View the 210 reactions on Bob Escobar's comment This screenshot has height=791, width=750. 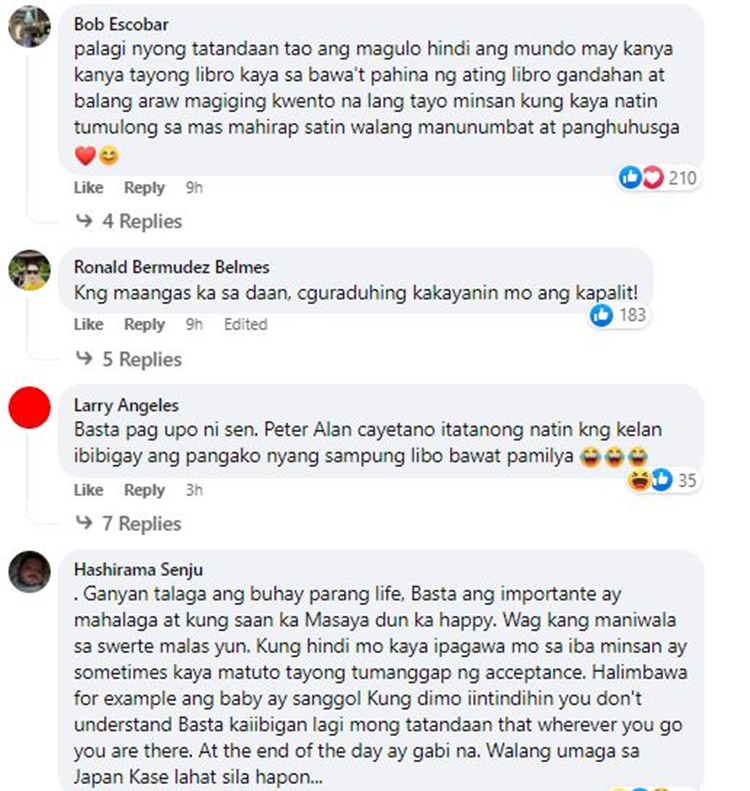click(658, 178)
